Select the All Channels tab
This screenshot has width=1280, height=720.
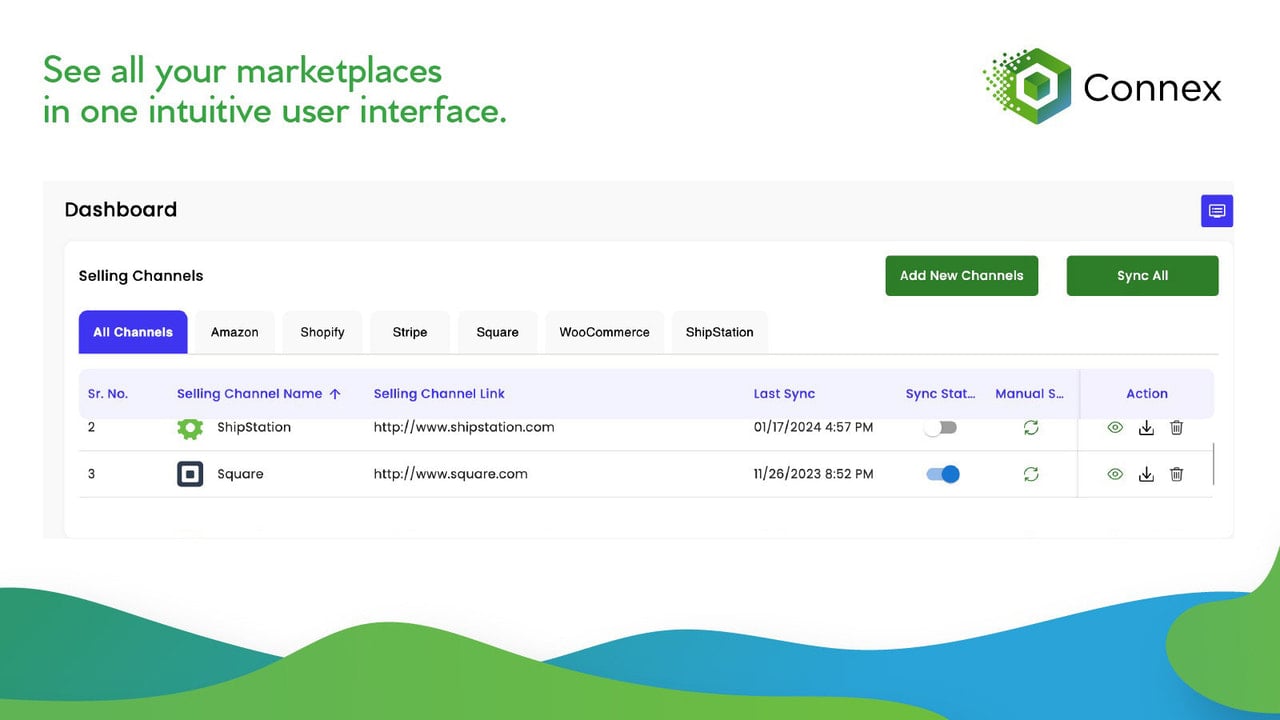(133, 332)
